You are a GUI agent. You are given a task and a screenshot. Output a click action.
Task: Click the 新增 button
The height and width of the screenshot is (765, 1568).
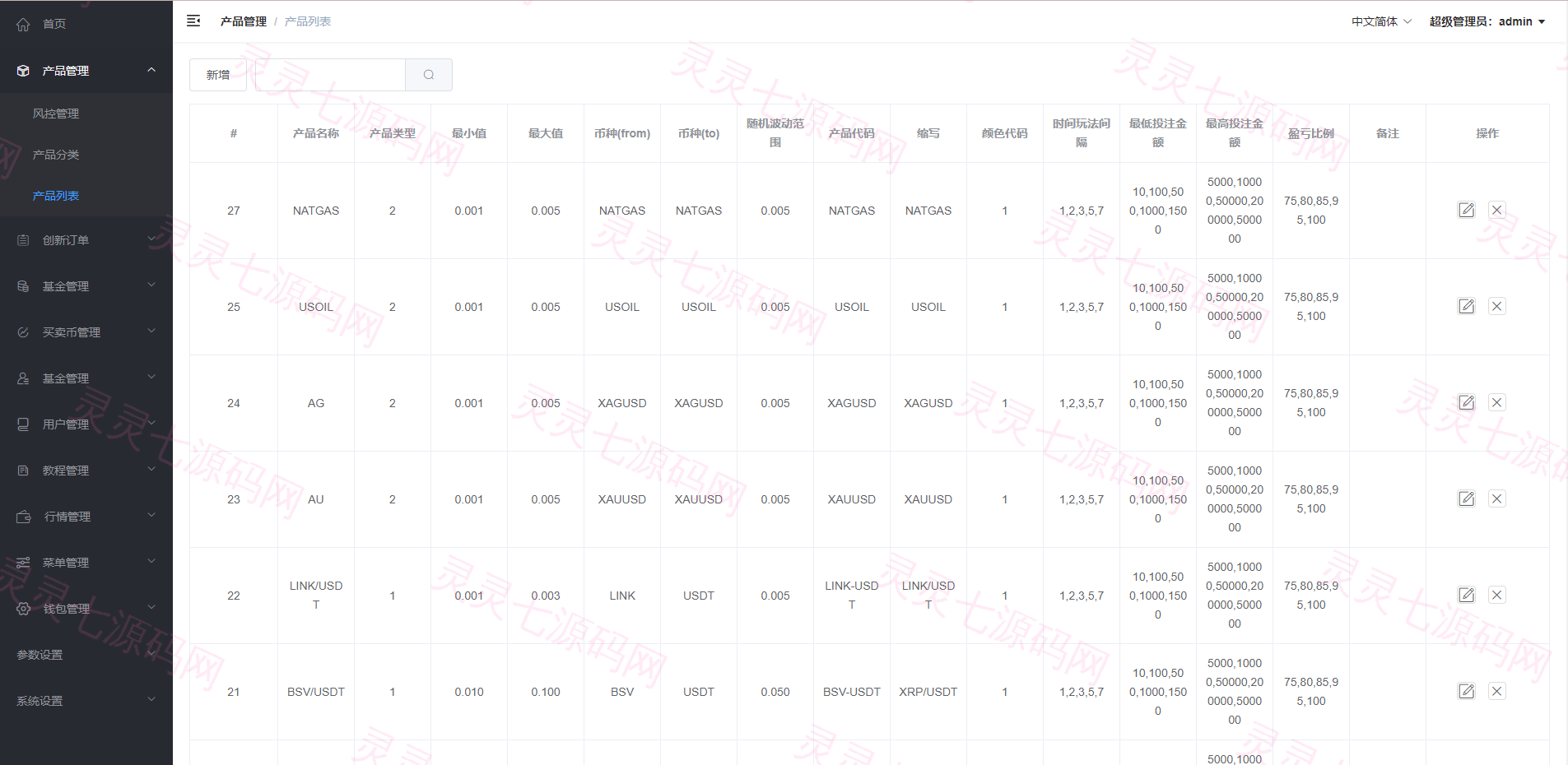(218, 75)
